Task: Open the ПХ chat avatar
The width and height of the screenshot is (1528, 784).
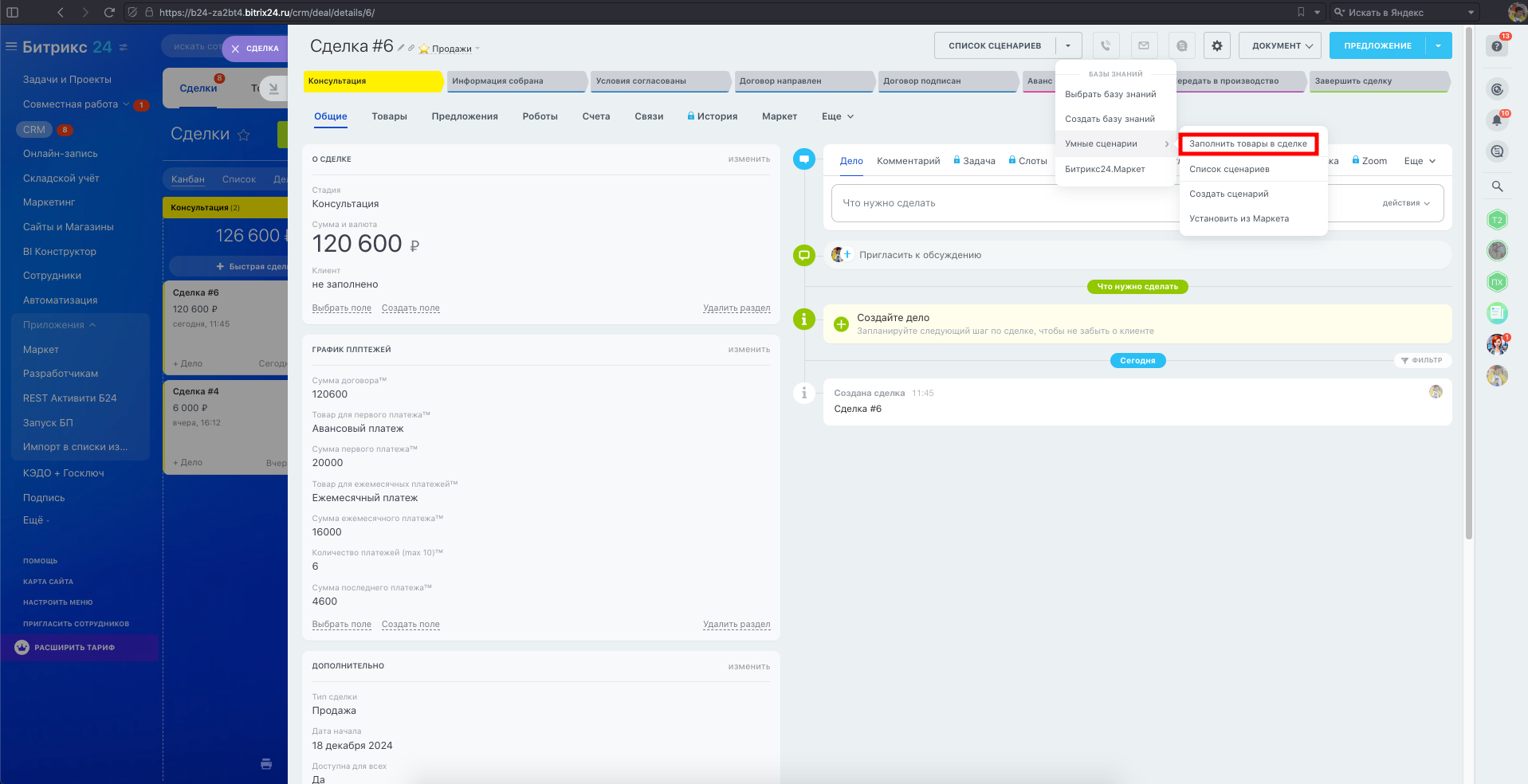Action: (x=1497, y=282)
